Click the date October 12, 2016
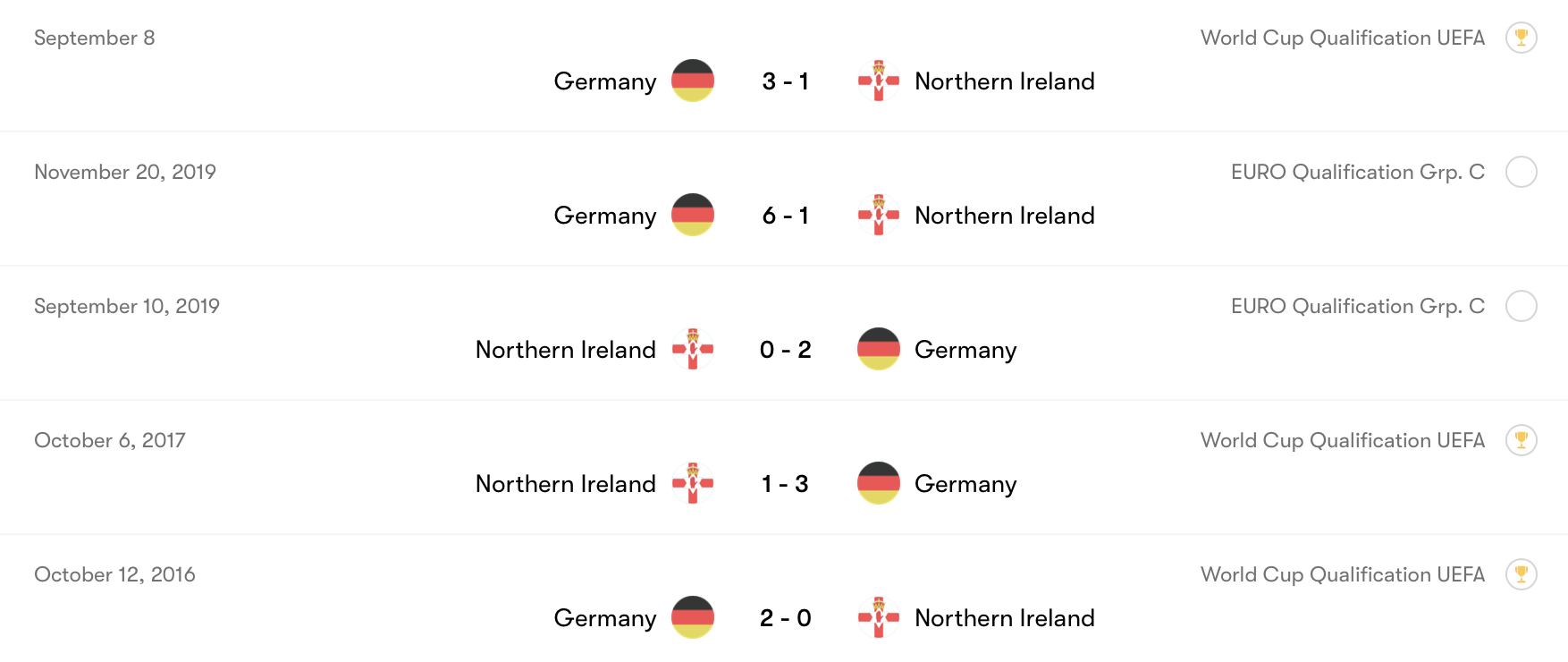This screenshot has height=662, width=1568. click(x=114, y=574)
